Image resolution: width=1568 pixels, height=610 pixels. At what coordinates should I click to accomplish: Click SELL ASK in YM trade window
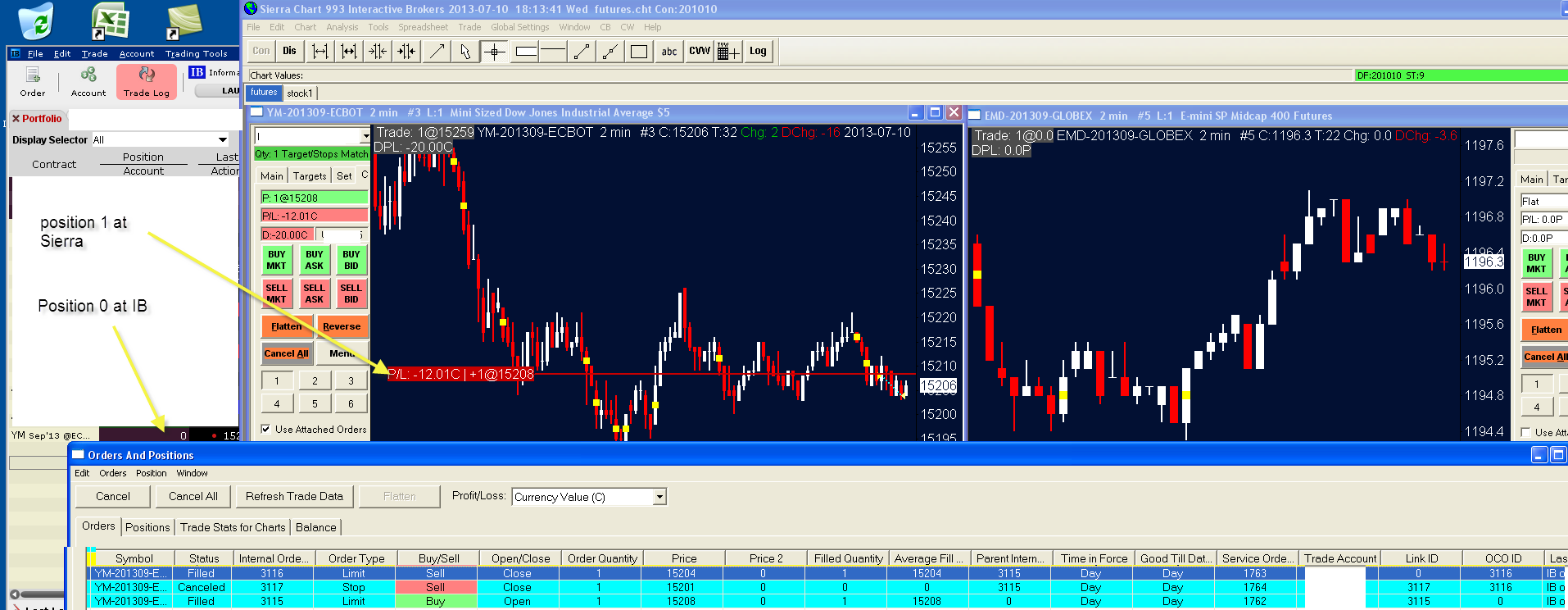click(x=315, y=294)
